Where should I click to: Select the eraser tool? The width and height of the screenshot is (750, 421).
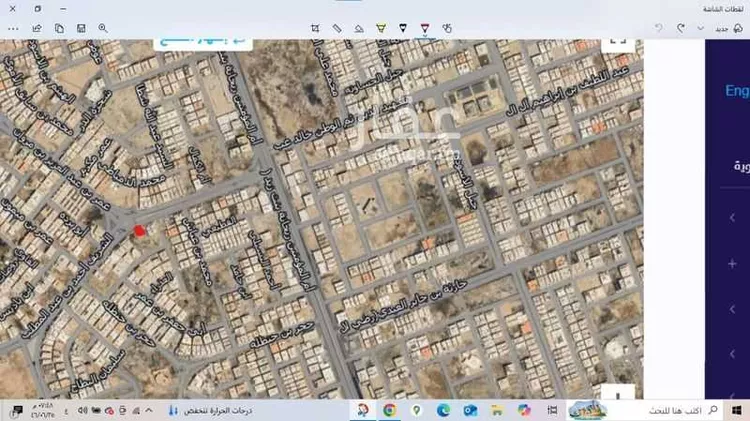tap(359, 29)
